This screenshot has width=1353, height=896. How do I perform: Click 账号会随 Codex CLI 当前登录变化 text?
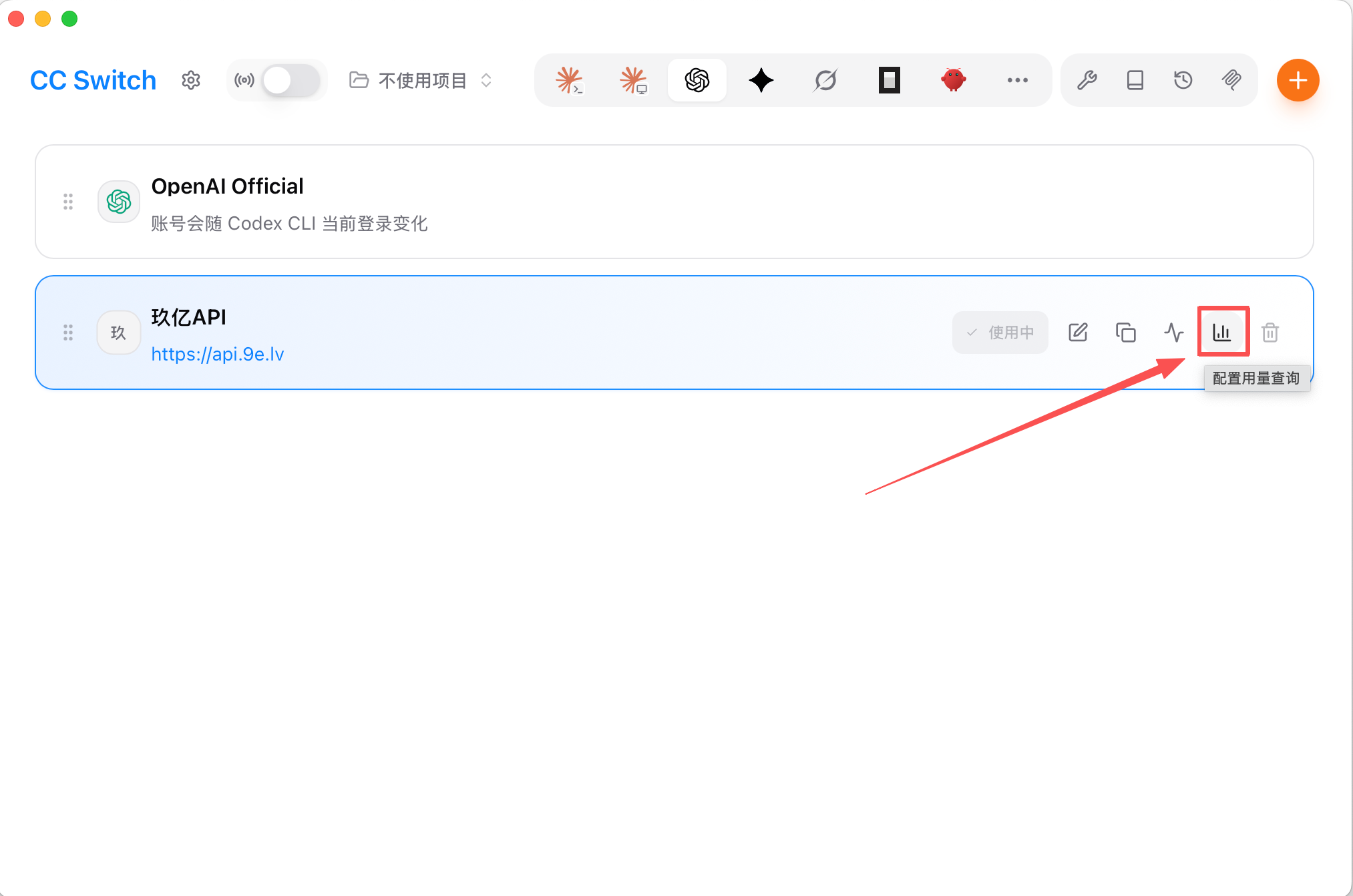(x=289, y=223)
